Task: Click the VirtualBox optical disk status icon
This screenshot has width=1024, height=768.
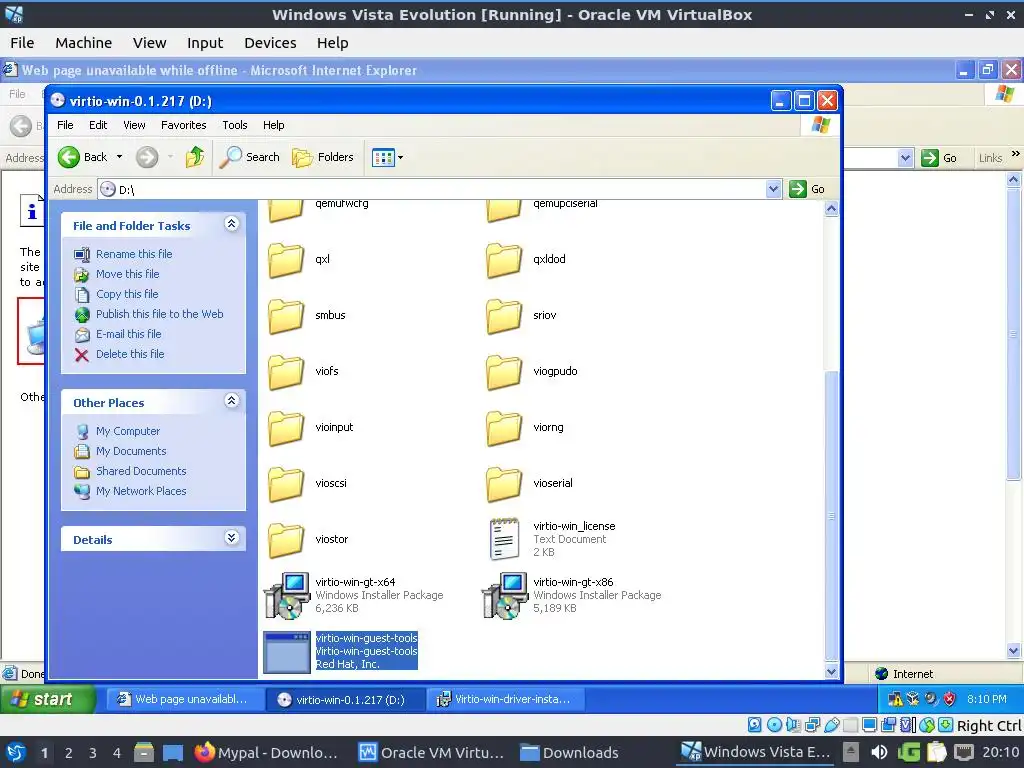Action: tap(774, 724)
